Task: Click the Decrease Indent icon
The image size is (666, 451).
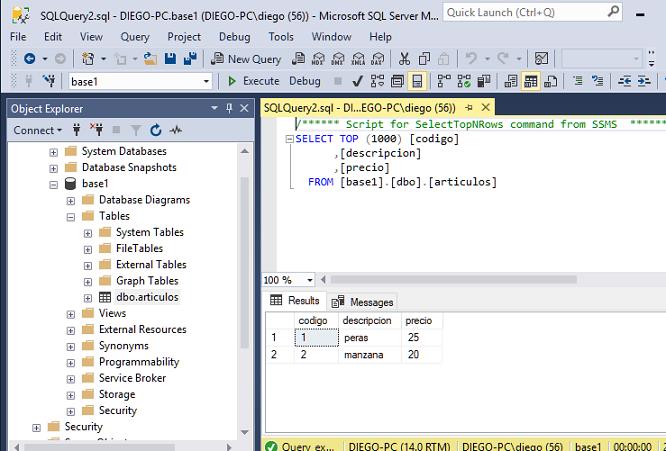Action: coord(624,81)
